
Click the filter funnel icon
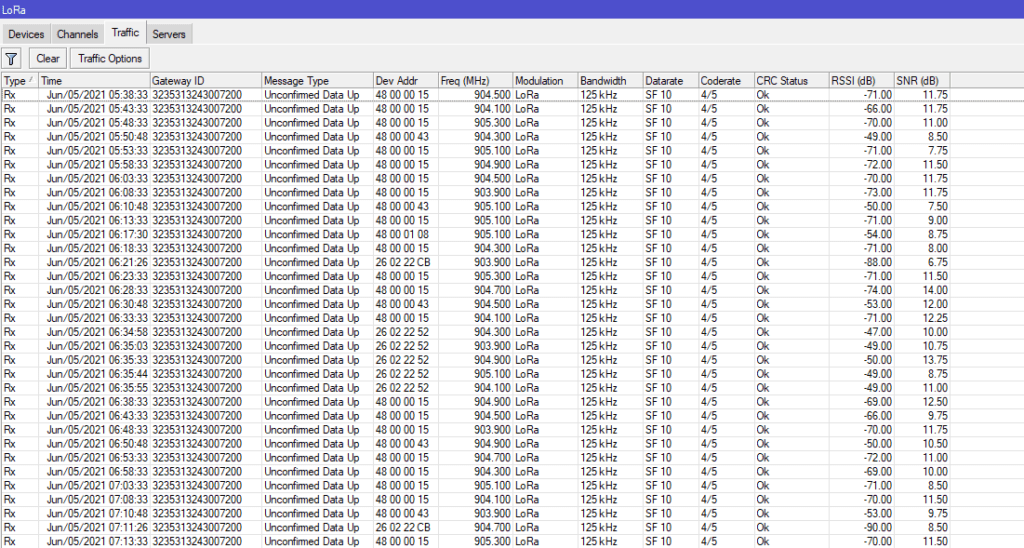[12, 59]
